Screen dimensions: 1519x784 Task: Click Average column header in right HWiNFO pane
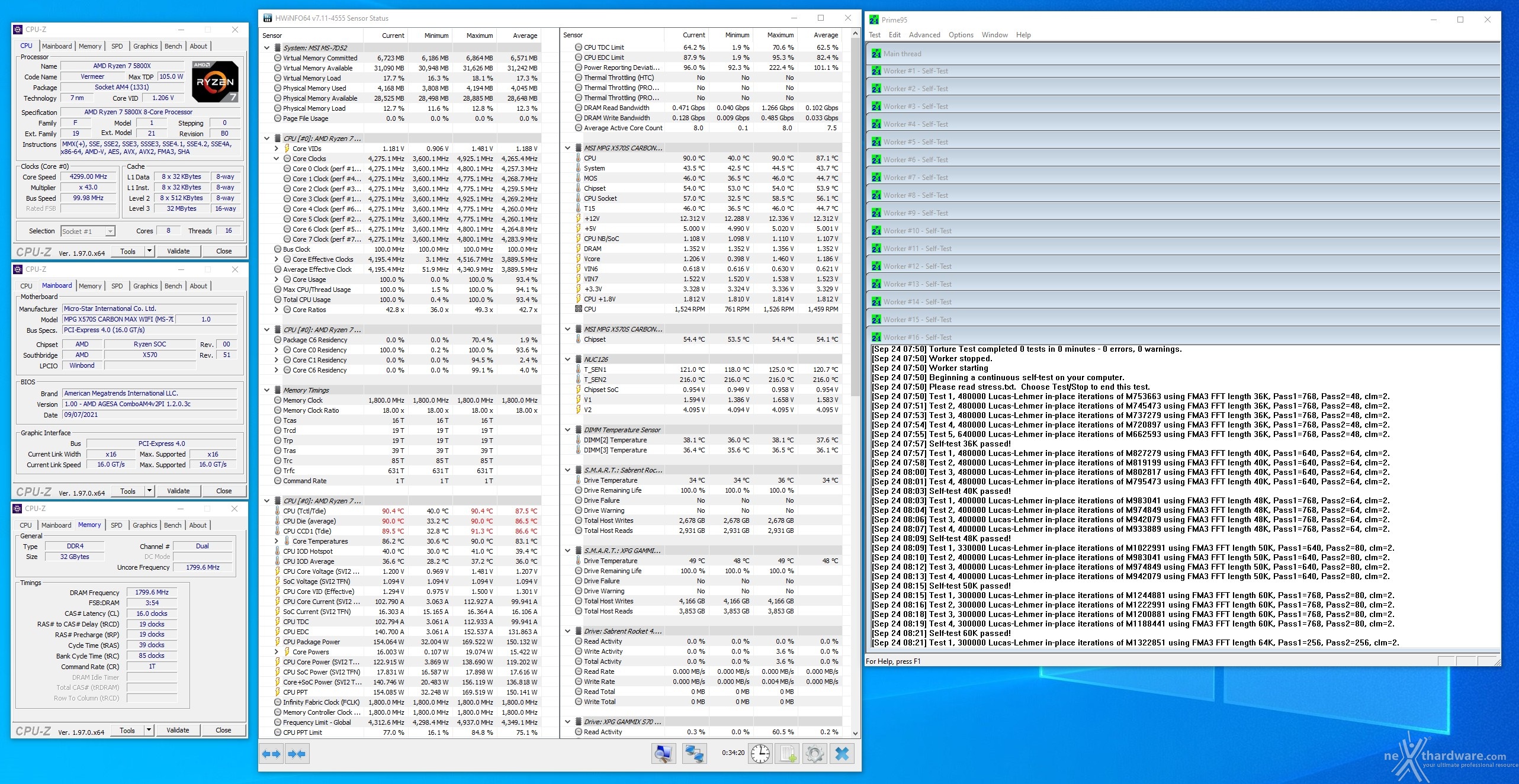[x=826, y=35]
